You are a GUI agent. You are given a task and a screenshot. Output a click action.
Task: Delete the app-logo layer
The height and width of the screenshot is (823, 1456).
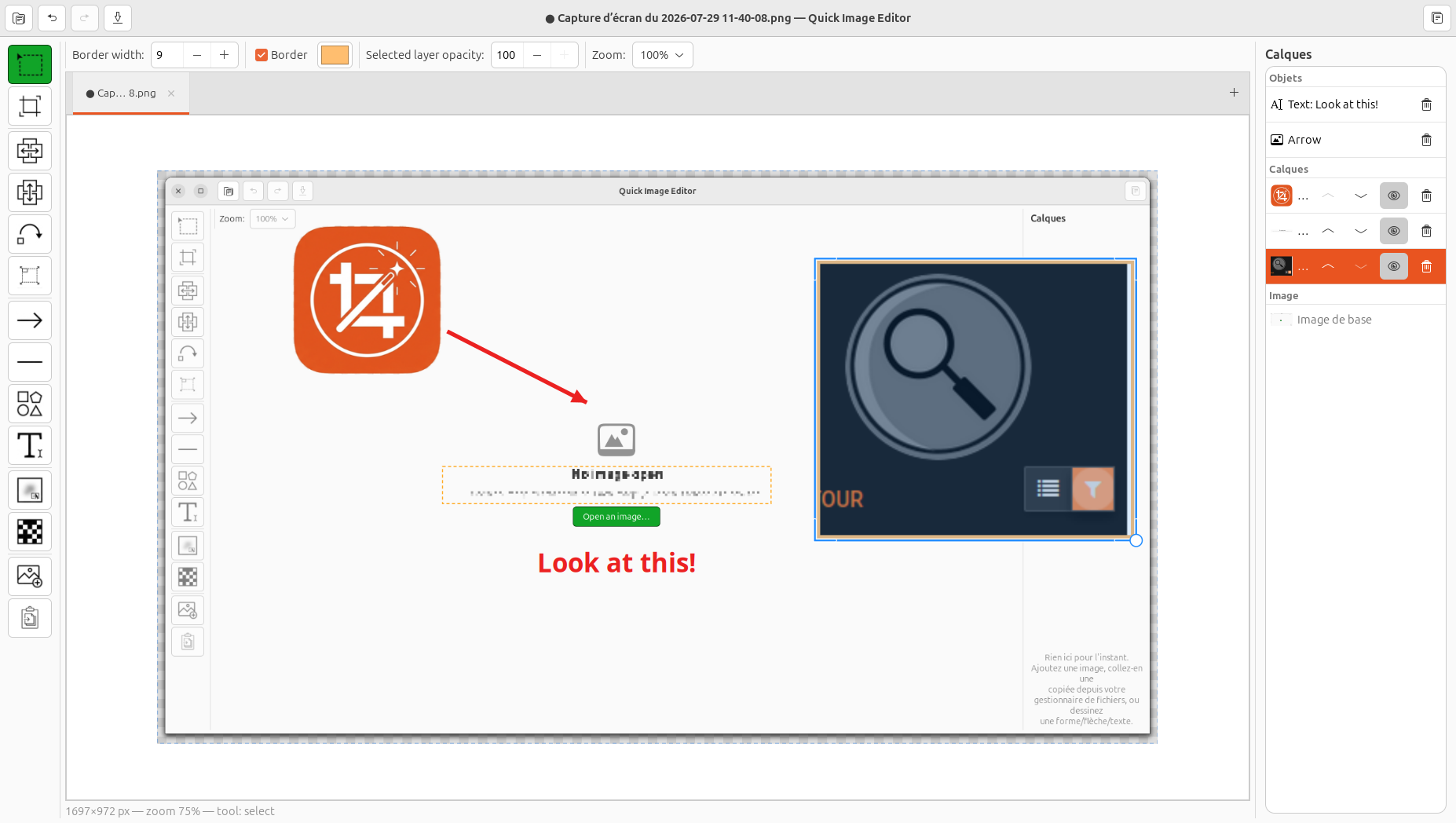point(1427,196)
